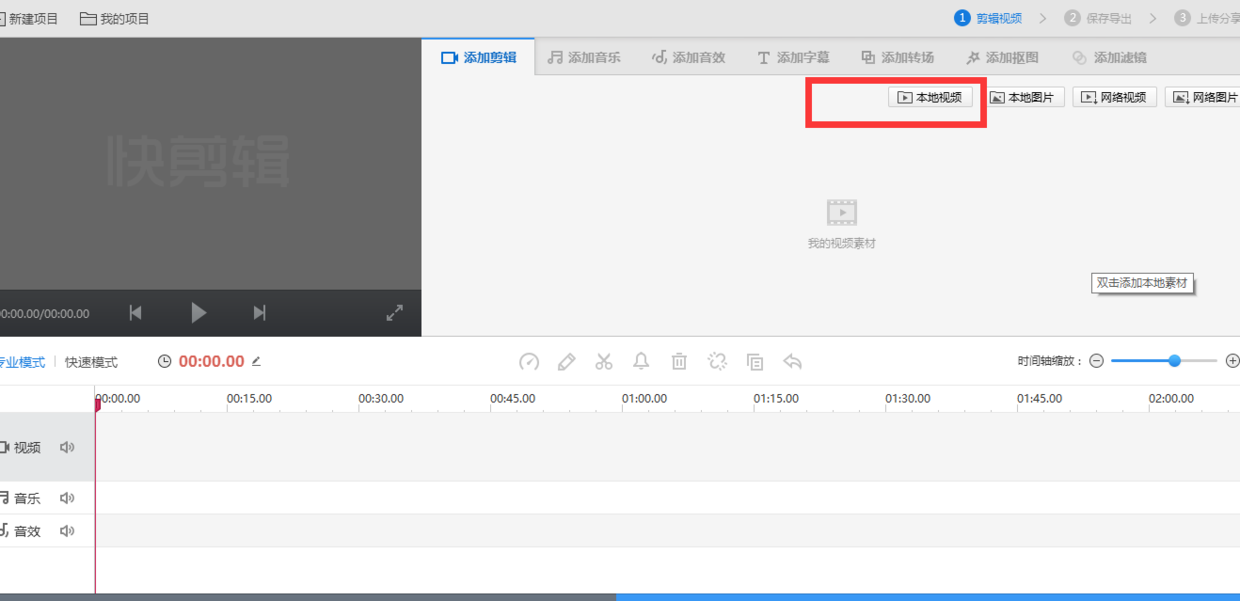Open 我的项目 folder
The height and width of the screenshot is (601, 1240).
115,19
